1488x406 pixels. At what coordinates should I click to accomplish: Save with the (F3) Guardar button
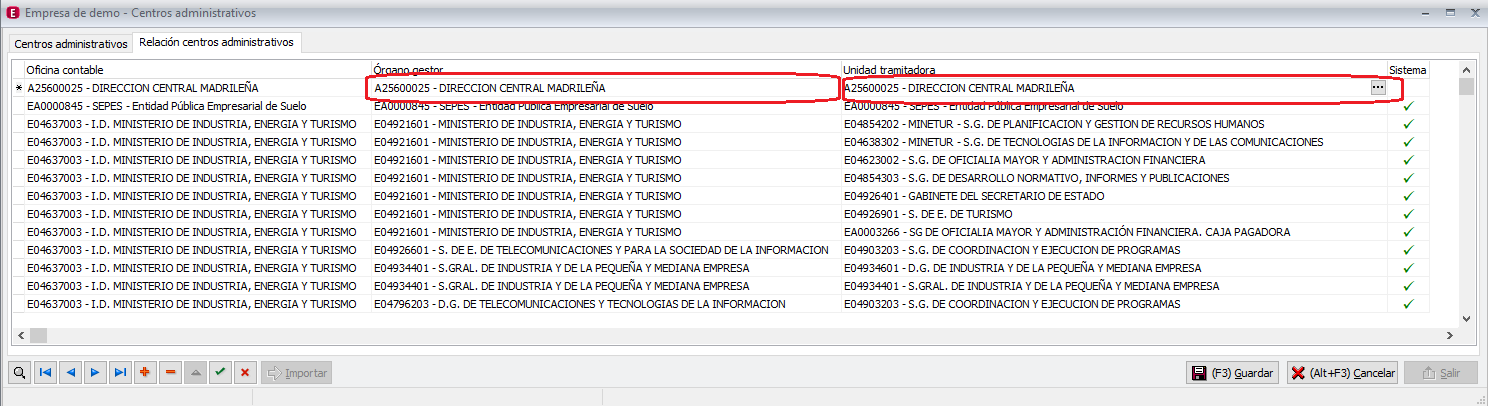[1233, 373]
